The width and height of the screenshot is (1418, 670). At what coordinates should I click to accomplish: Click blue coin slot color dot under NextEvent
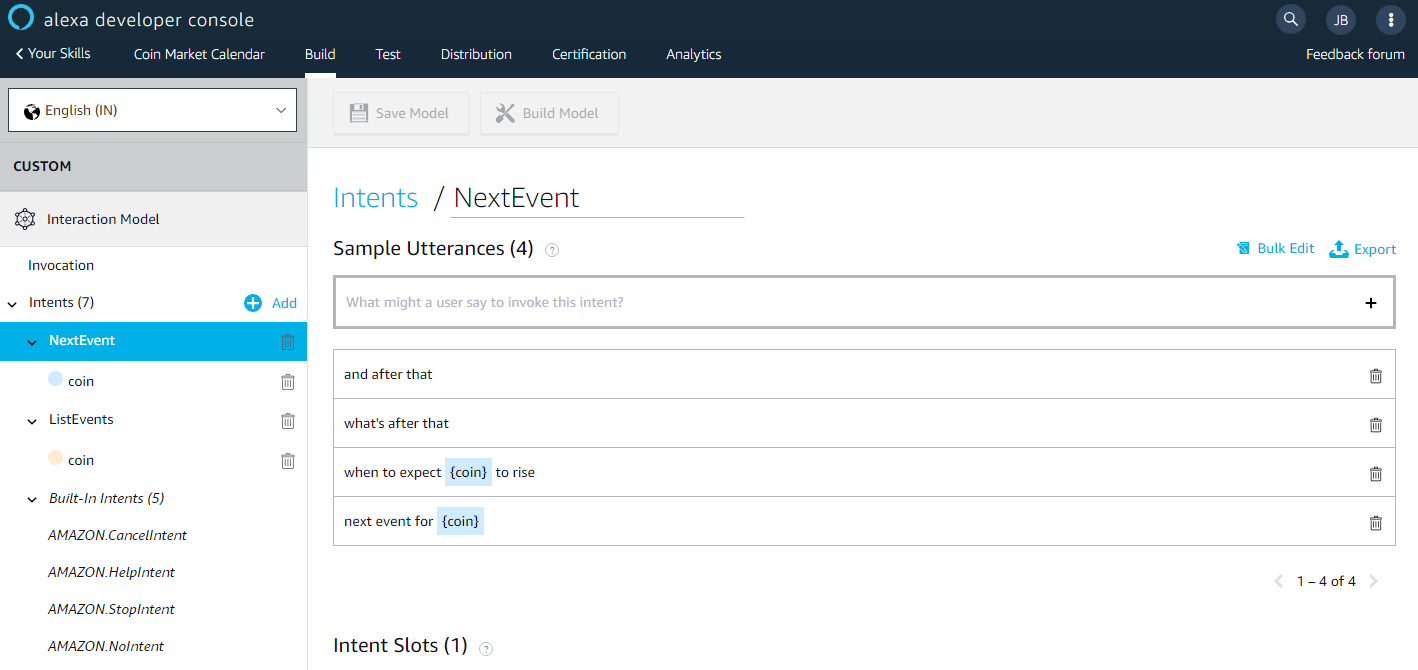pos(55,379)
